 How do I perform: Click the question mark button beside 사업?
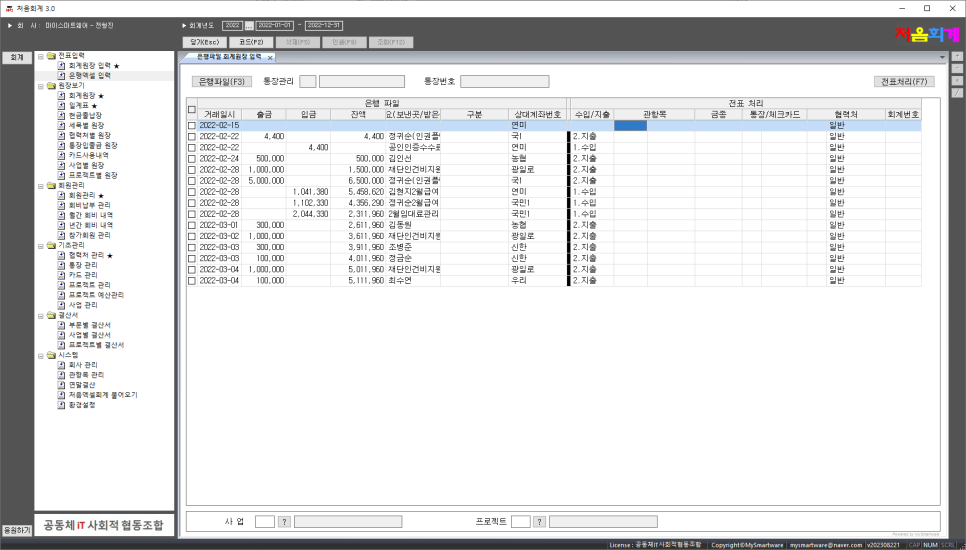pyautogui.click(x=284, y=521)
